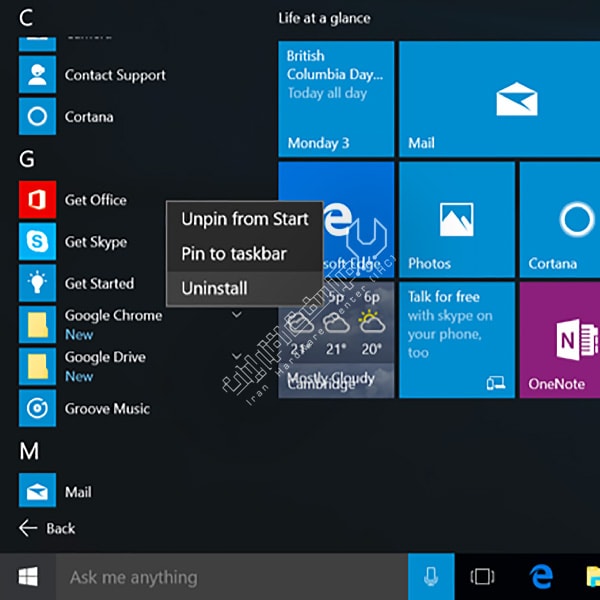Open the Mostly Cloudy weather tile
The width and height of the screenshot is (600, 600).
[336, 352]
